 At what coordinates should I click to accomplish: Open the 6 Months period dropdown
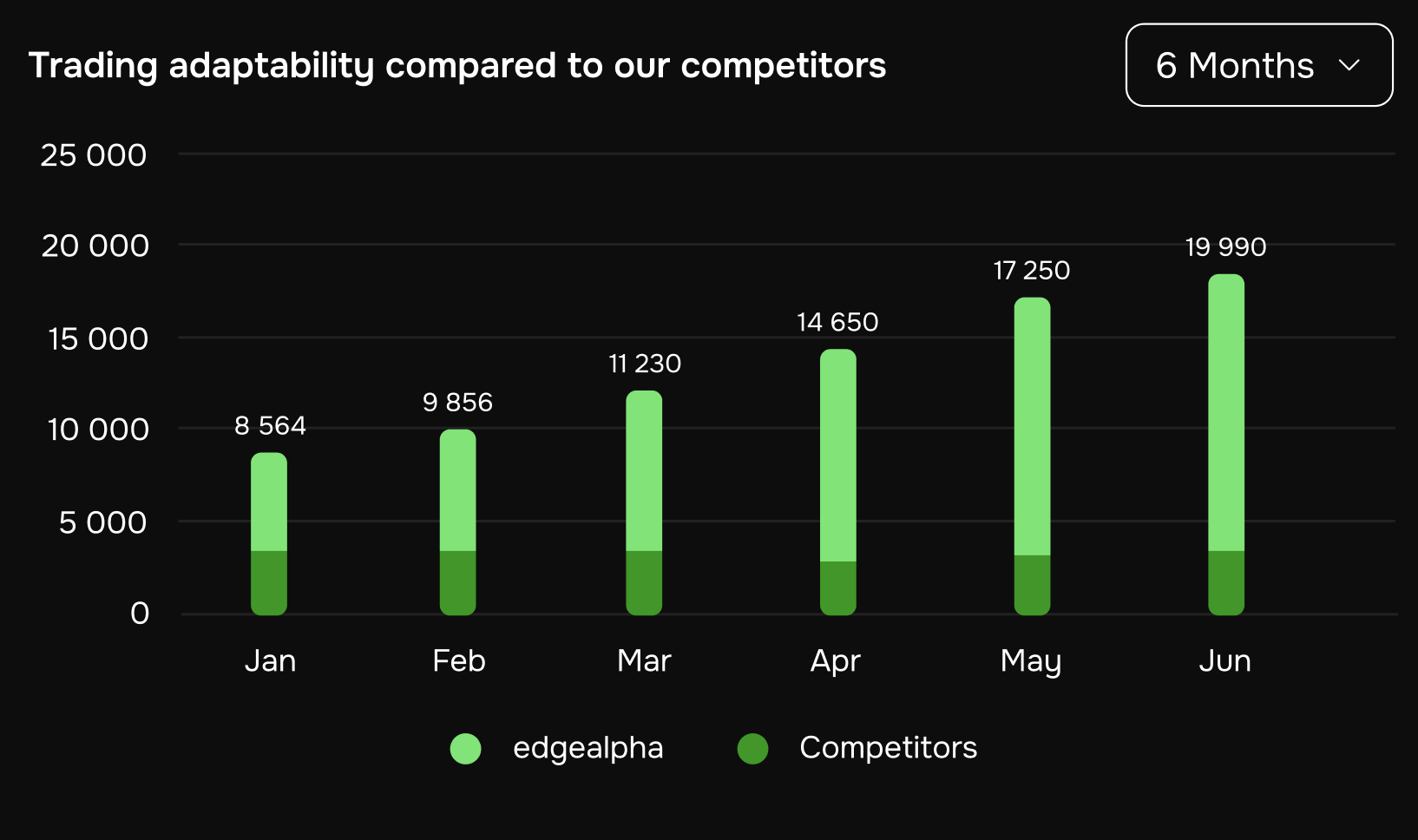pos(1259,65)
